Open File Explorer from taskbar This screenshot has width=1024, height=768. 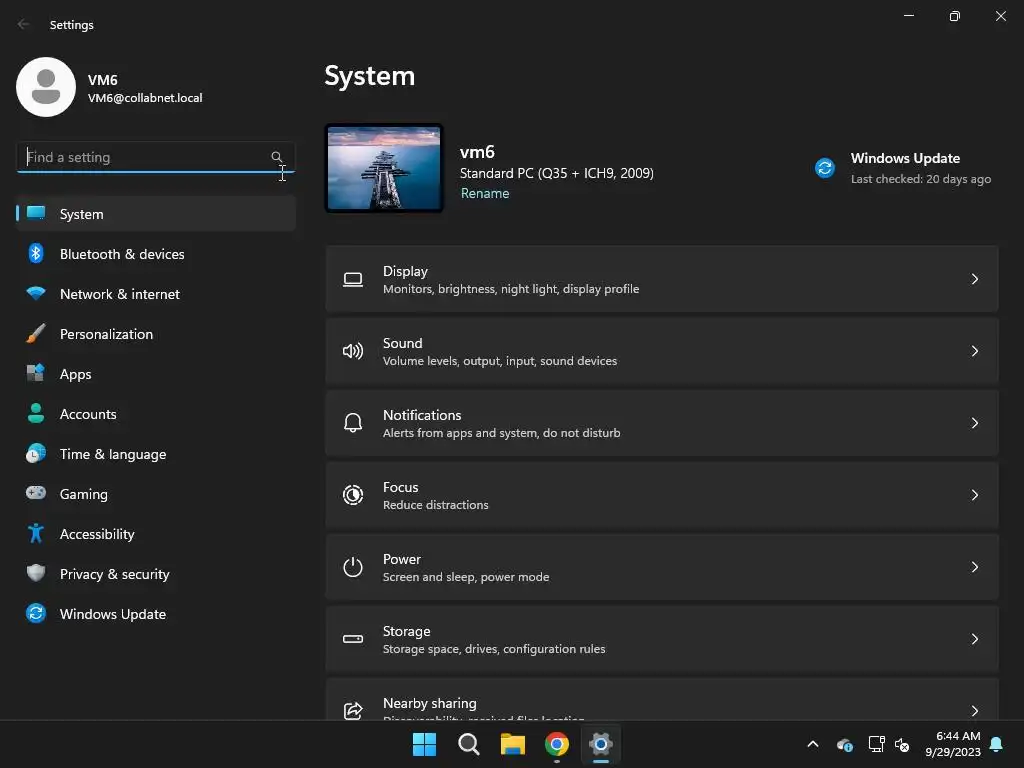[513, 744]
